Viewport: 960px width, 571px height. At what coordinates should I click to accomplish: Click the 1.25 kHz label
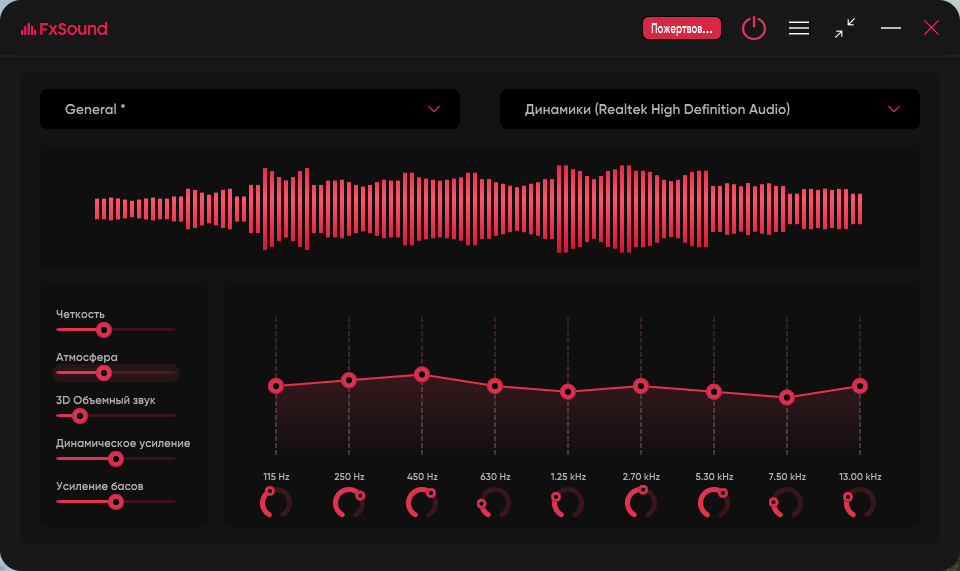click(x=568, y=477)
